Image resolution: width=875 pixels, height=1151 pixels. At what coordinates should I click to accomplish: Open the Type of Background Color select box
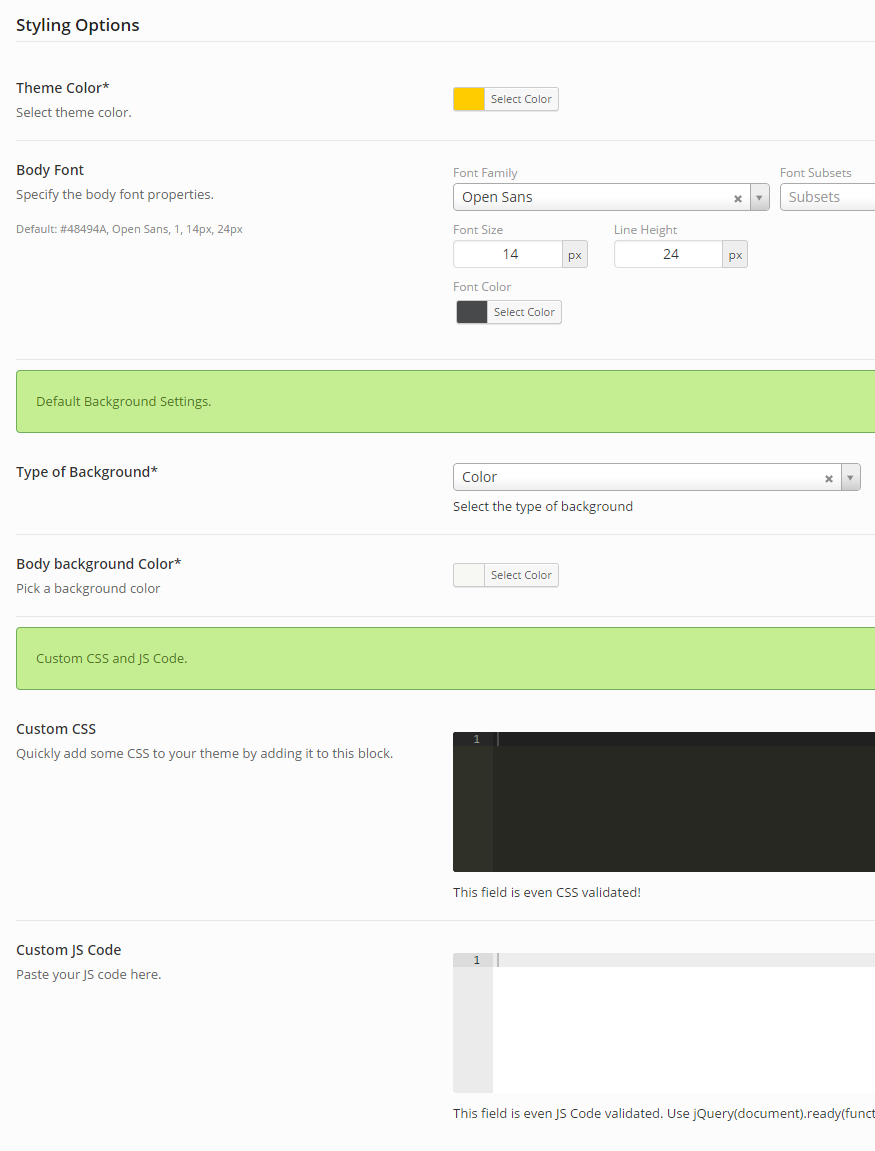click(656, 477)
